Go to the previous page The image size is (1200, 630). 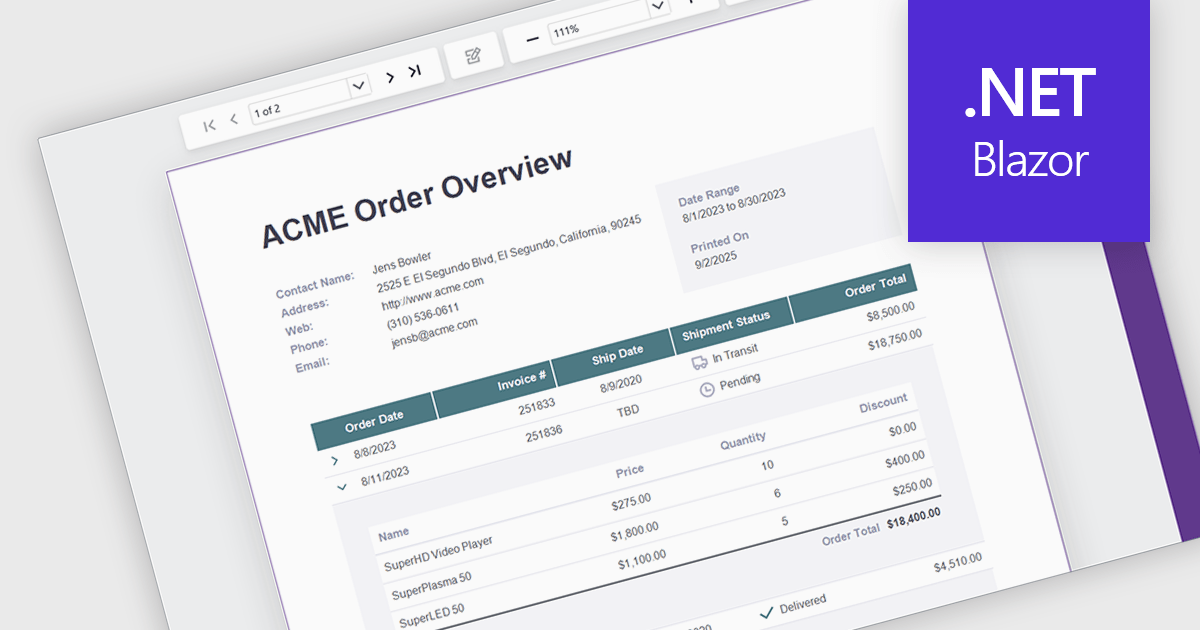point(232,120)
